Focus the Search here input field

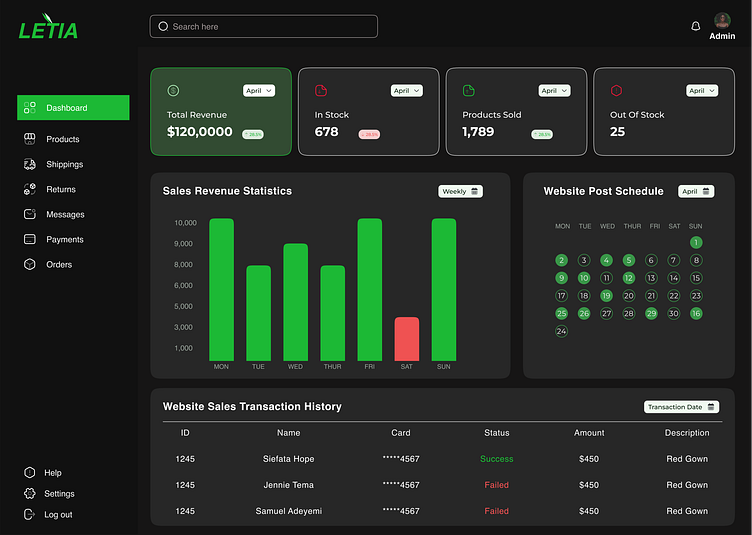(x=270, y=27)
